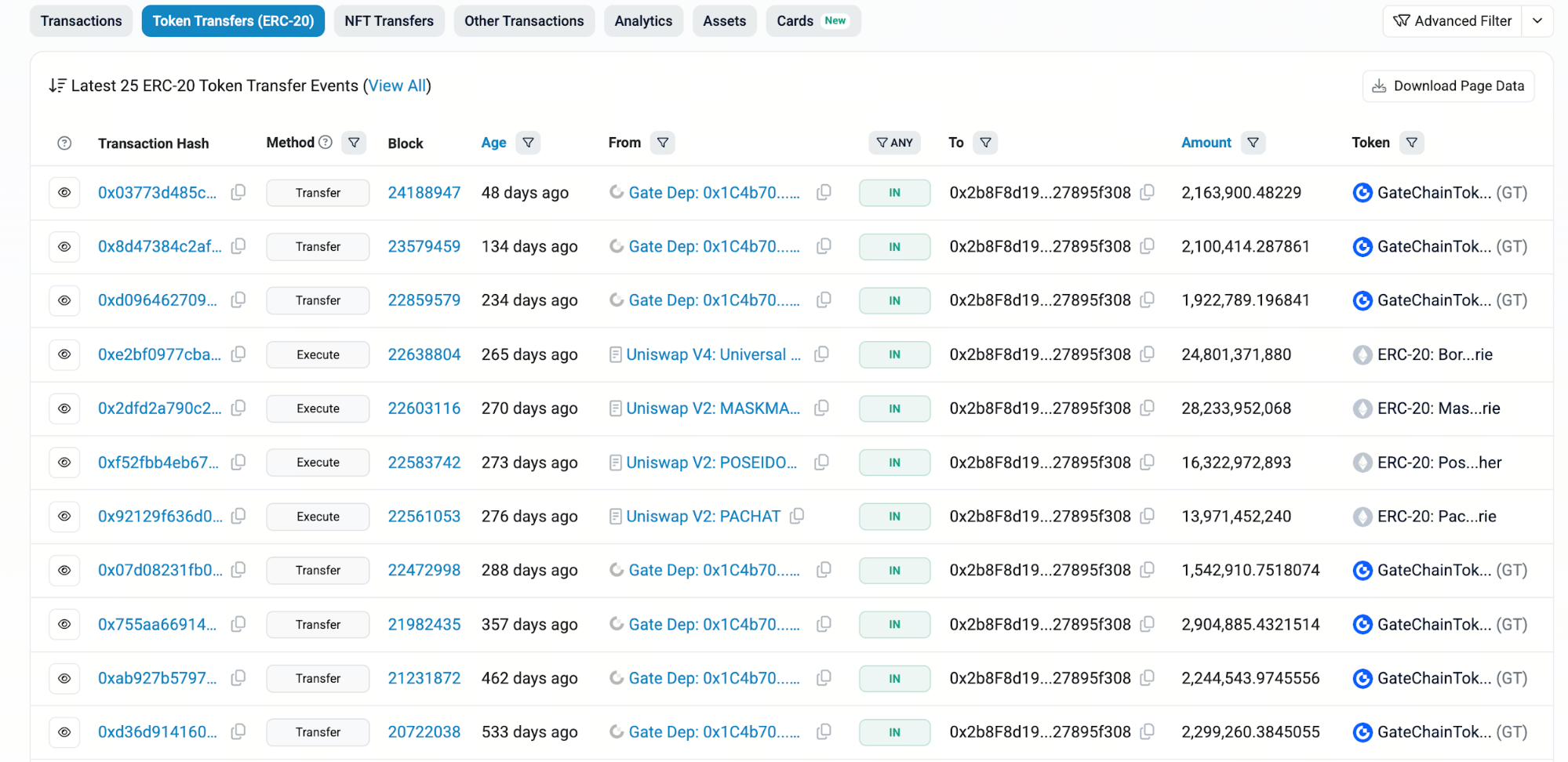
Task: Click the Age column filter icon
Action: 528,143
